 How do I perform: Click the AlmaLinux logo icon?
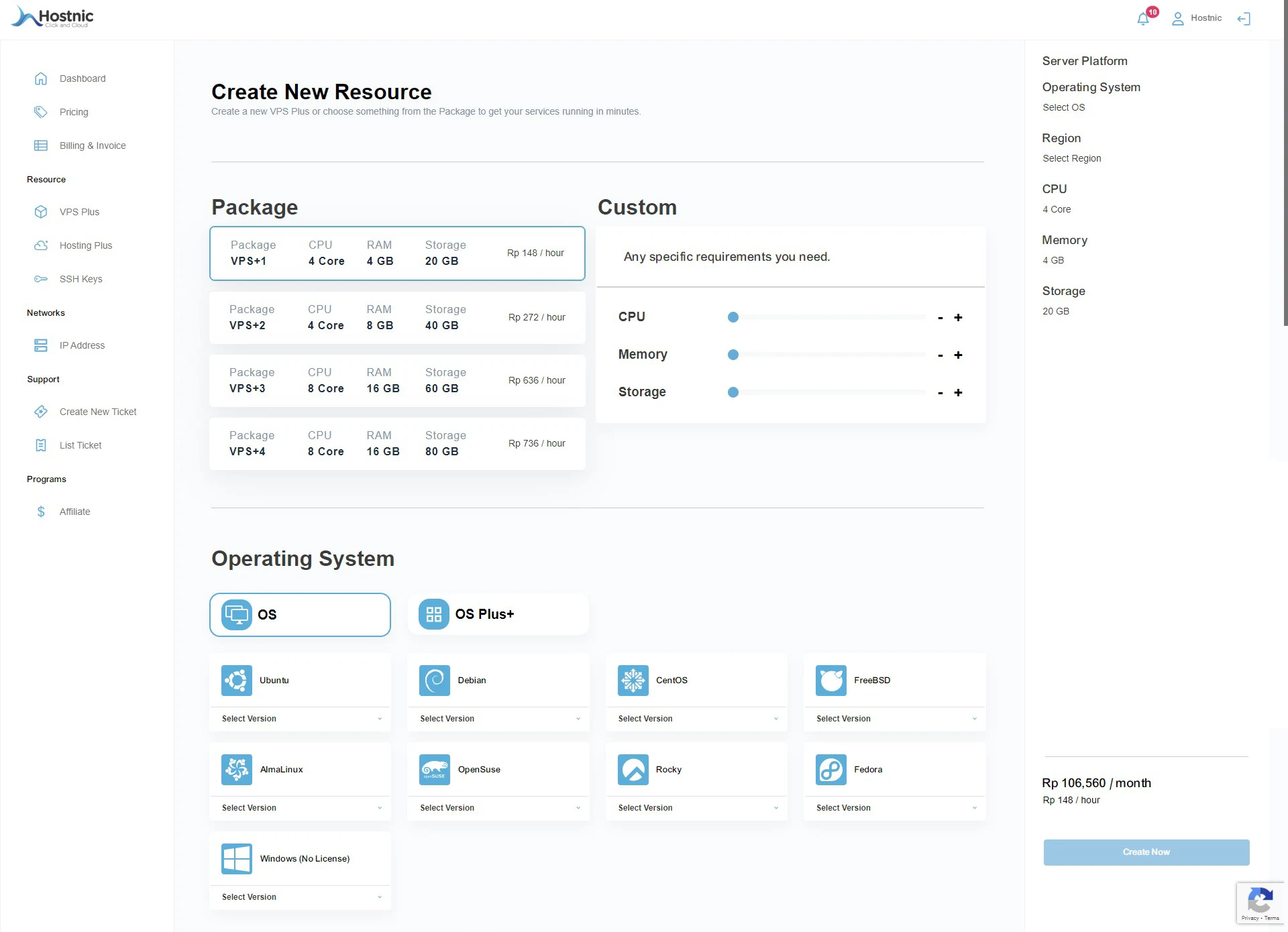click(x=237, y=770)
